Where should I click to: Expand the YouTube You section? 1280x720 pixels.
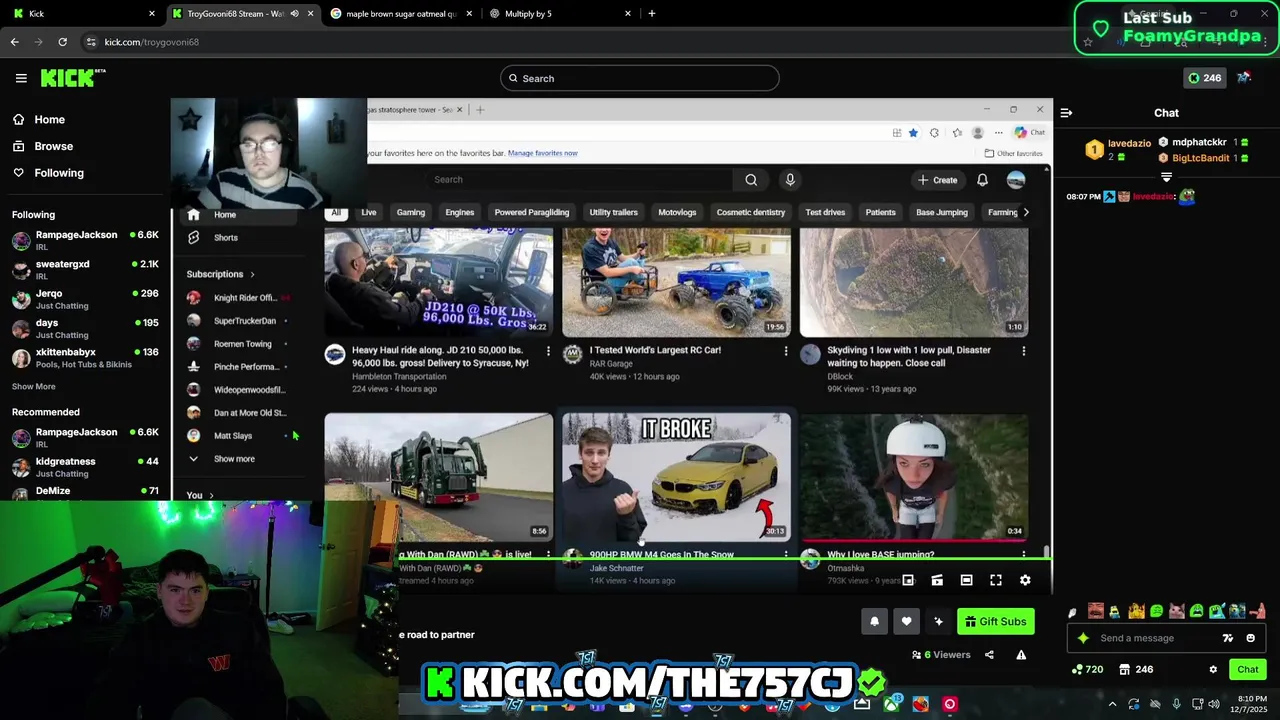click(200, 495)
